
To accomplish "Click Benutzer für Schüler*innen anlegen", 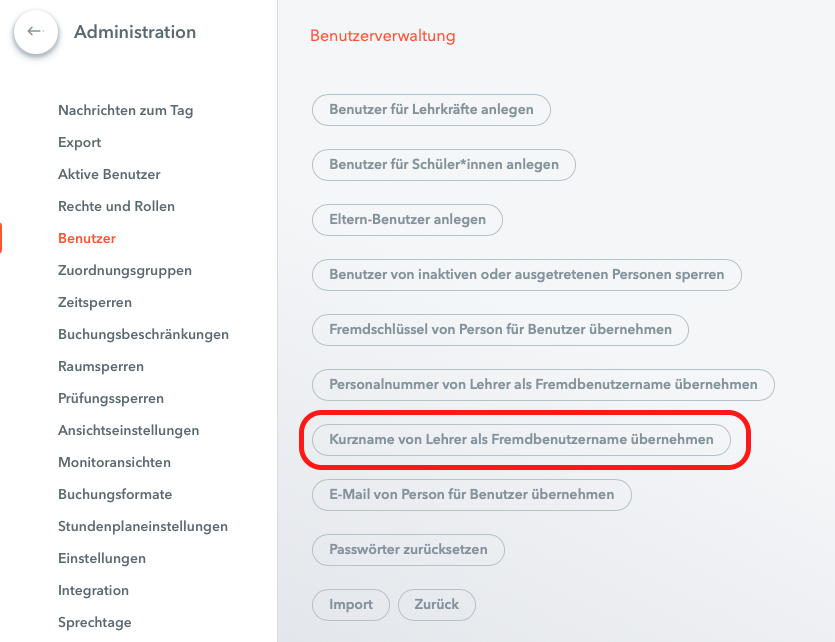I will [x=444, y=164].
